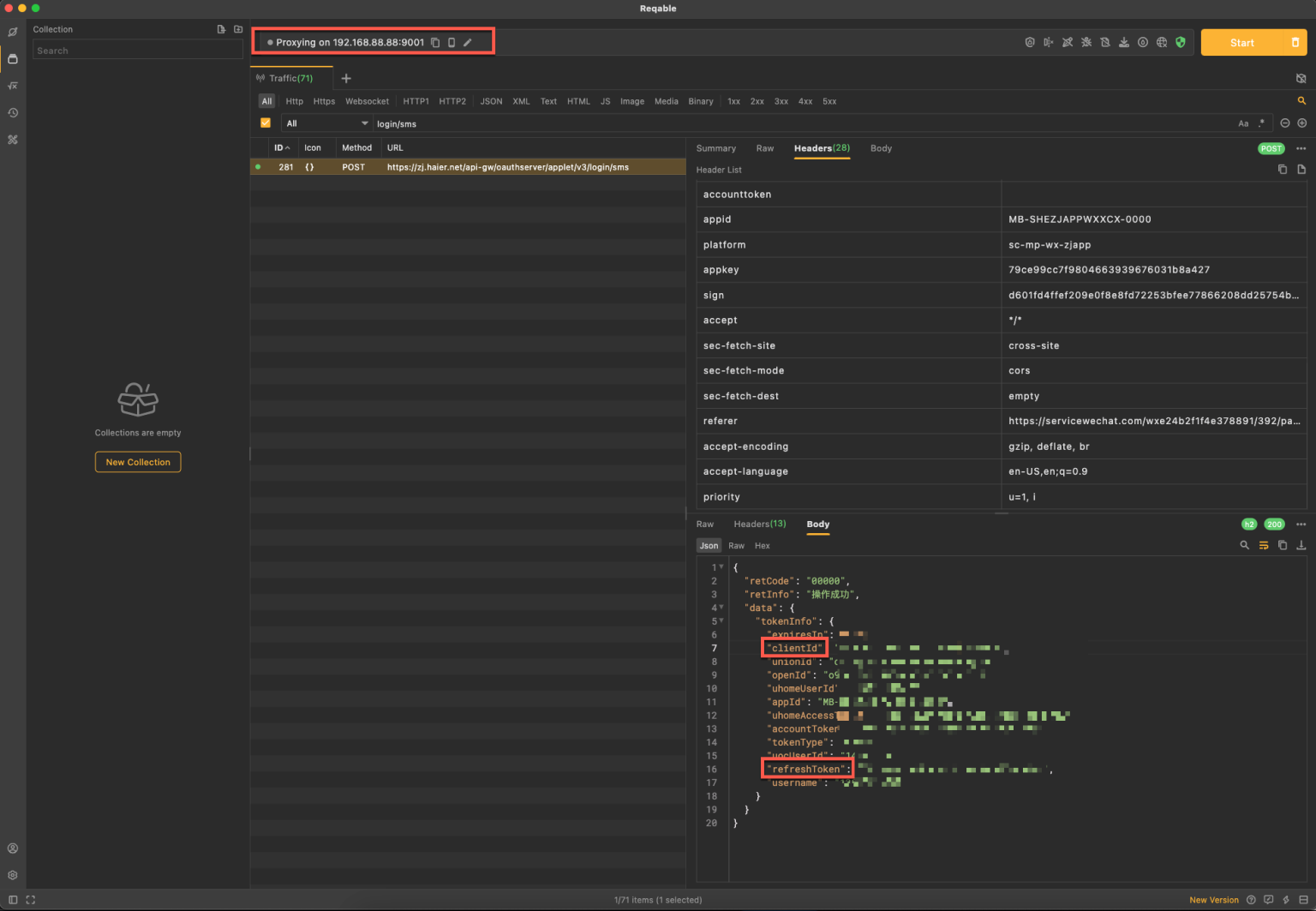
Task: Search within the response body magnifier icon
Action: coord(1245,545)
